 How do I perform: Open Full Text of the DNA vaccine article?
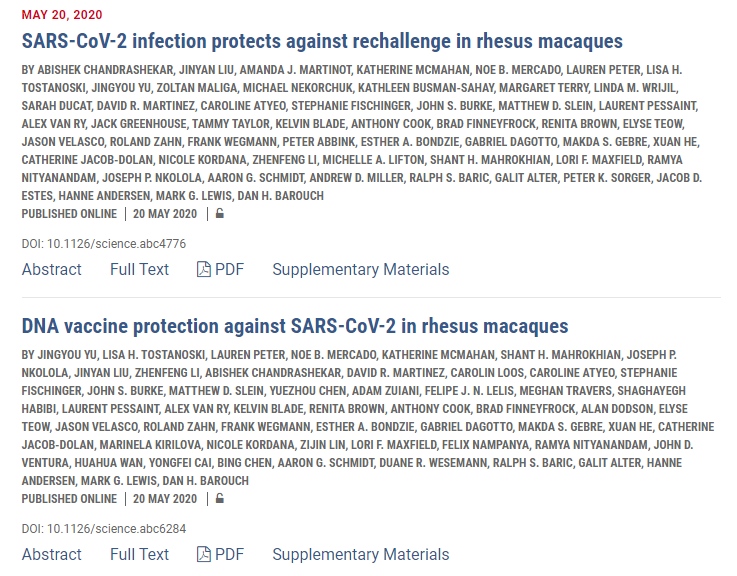click(x=139, y=554)
